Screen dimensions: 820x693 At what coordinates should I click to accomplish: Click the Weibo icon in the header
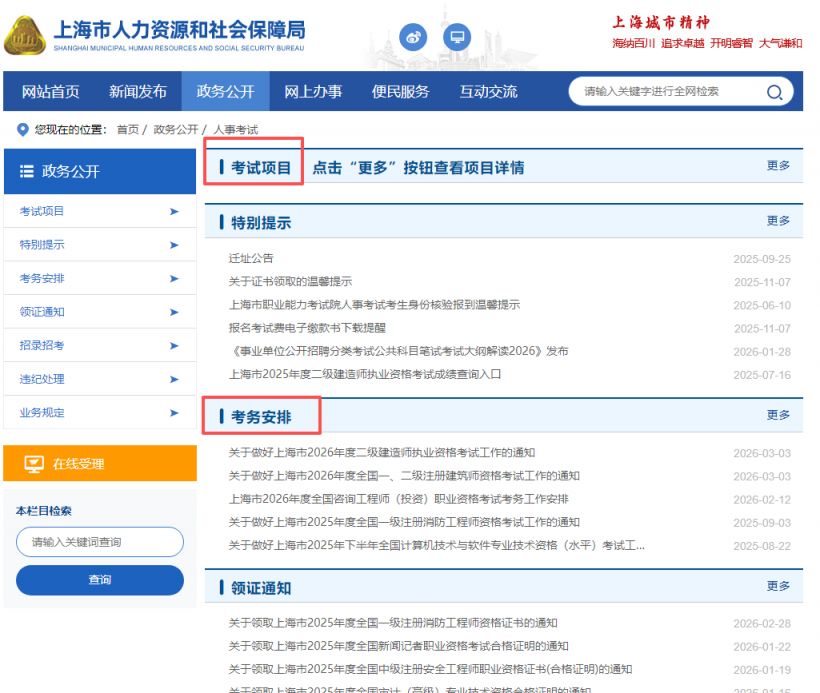[x=413, y=37]
